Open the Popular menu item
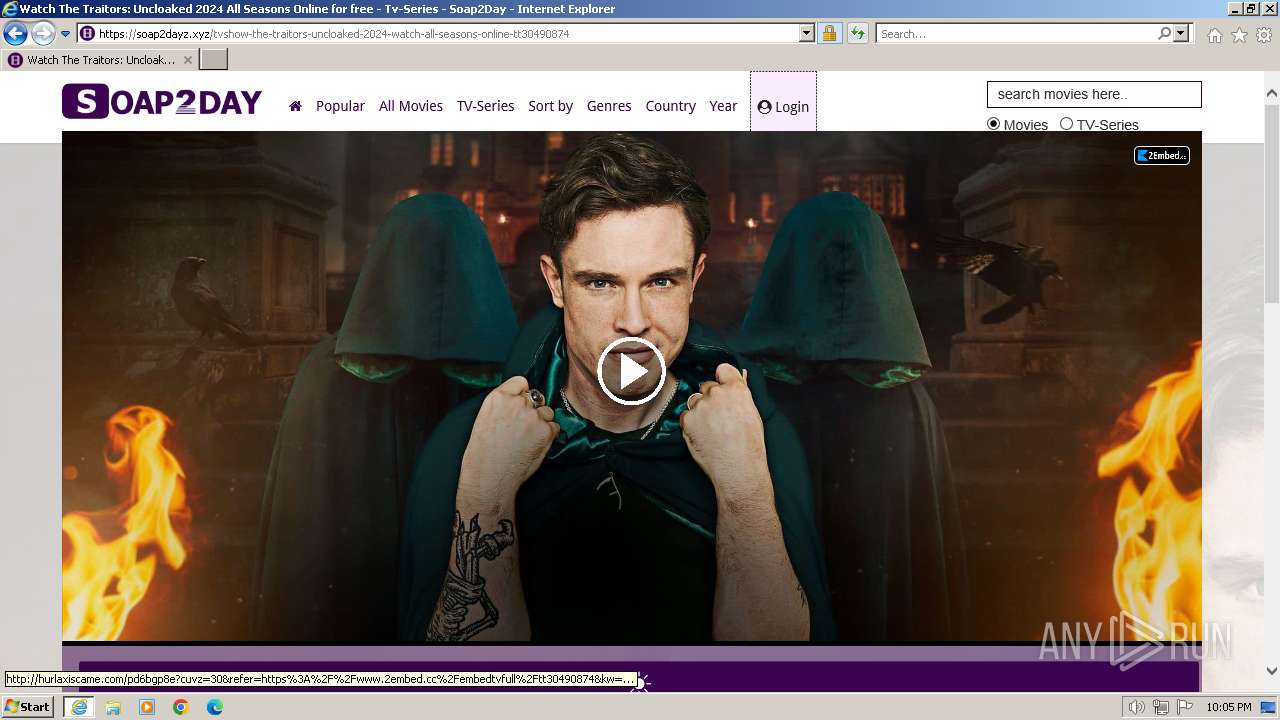This screenshot has height=720, width=1280. [340, 106]
